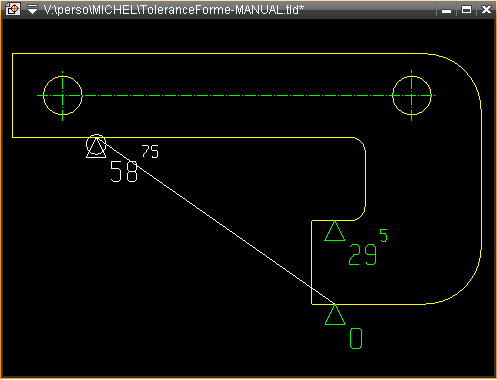Maximize the drawing window
The width and height of the screenshot is (497, 380).
point(466,10)
